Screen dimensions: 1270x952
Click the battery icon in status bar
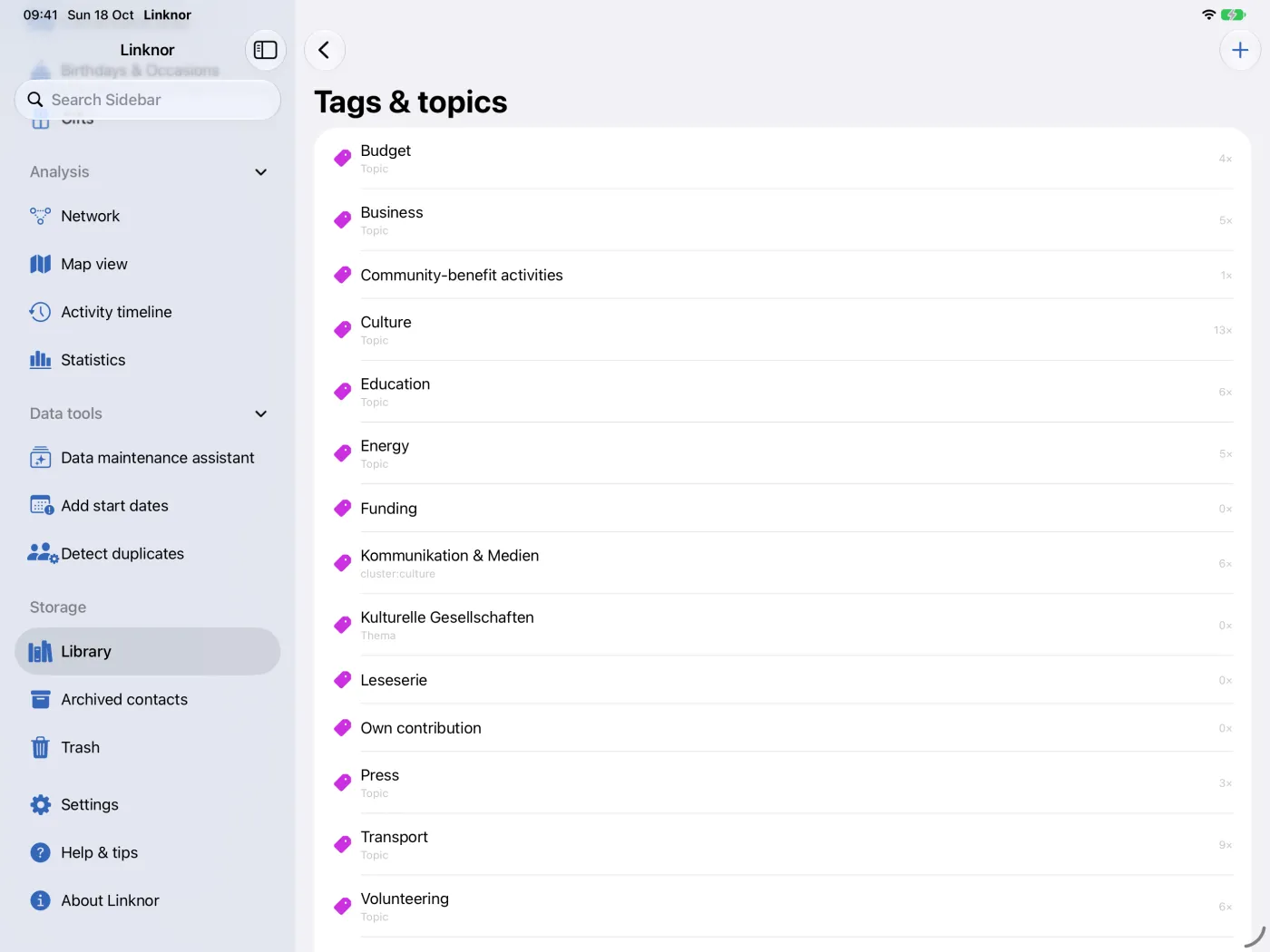tap(1233, 15)
